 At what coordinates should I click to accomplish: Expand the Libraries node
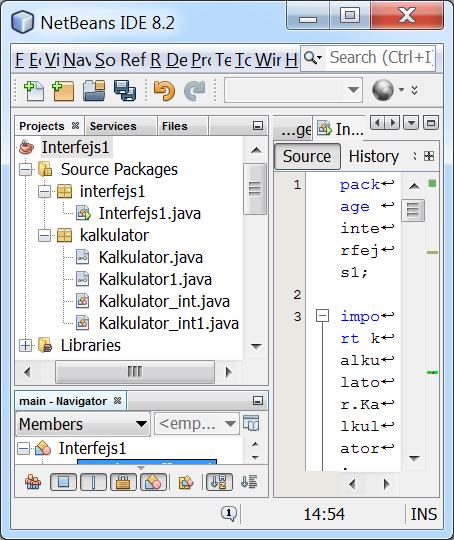tap(25, 345)
